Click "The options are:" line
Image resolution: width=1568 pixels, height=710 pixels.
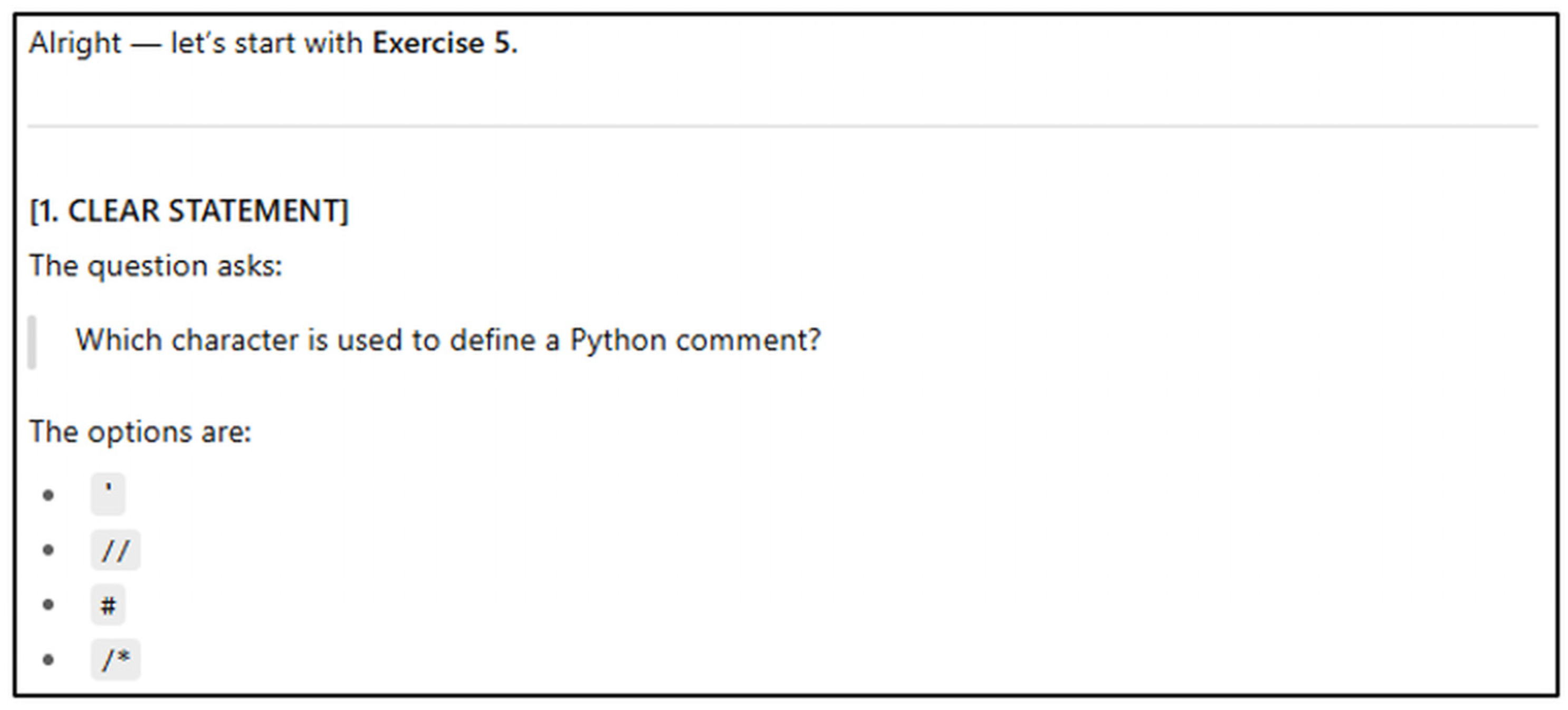click(x=140, y=432)
